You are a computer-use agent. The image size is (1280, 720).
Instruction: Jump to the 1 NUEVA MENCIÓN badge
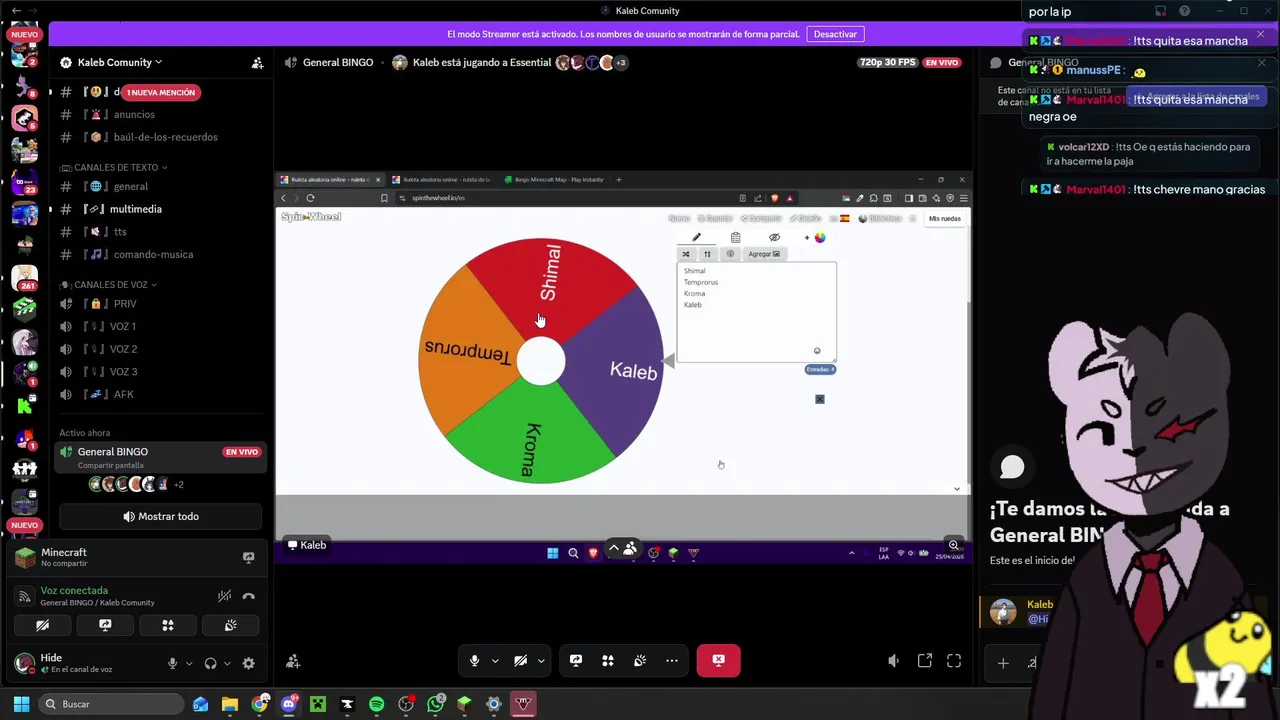(160, 92)
